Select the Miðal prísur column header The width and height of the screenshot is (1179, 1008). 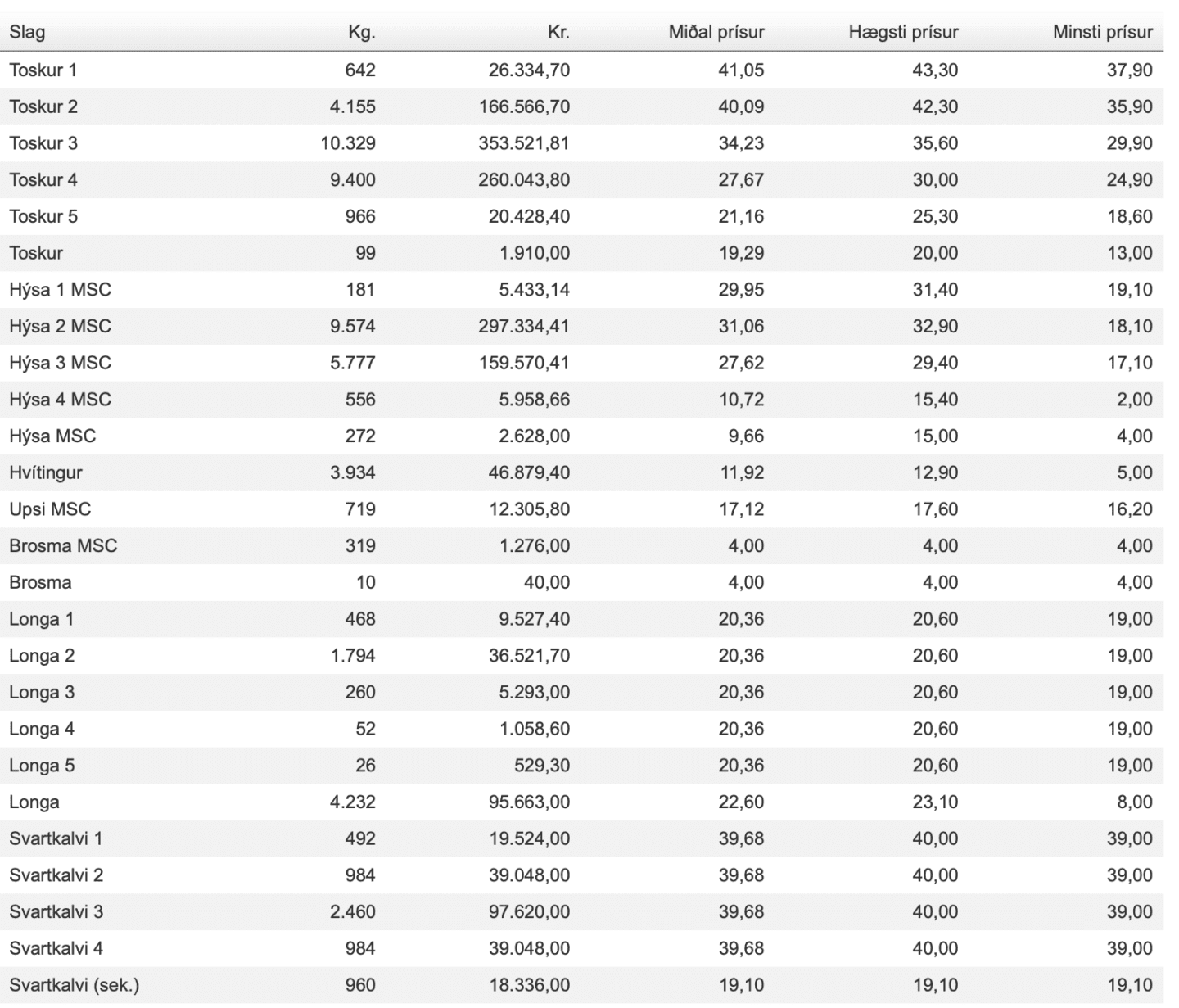[716, 33]
